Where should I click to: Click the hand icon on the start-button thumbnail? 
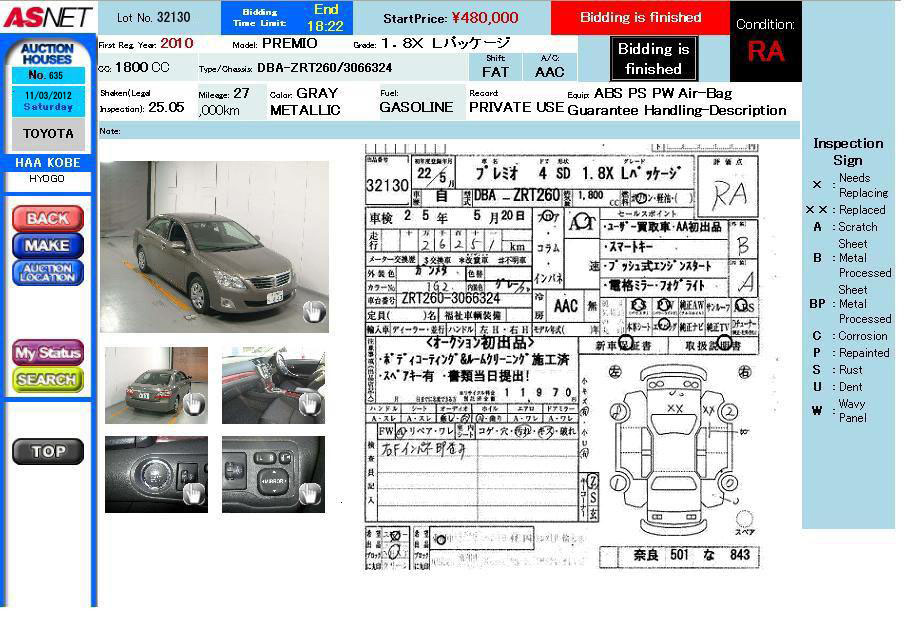pos(192,492)
